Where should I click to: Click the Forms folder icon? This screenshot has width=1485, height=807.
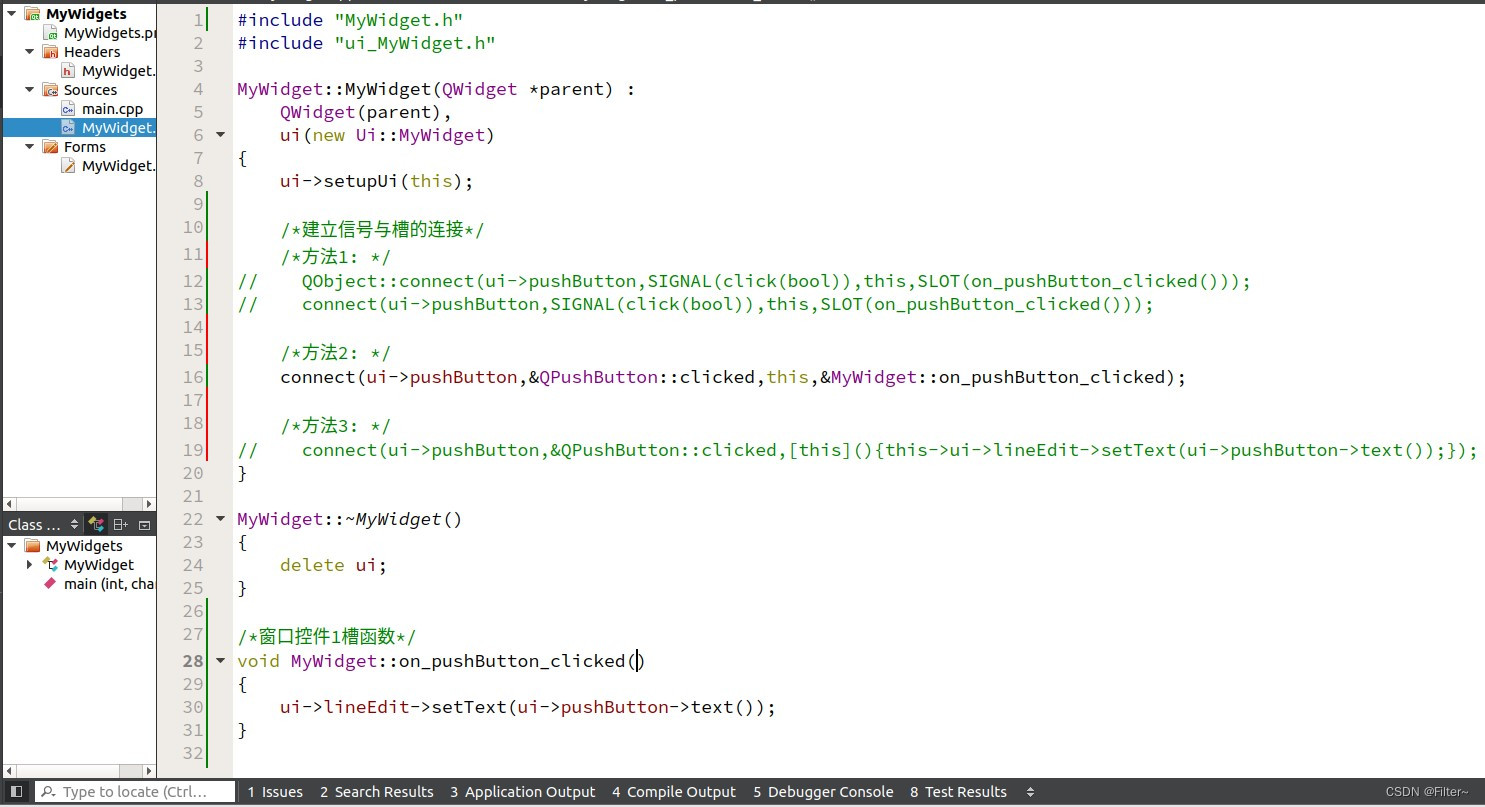point(50,147)
